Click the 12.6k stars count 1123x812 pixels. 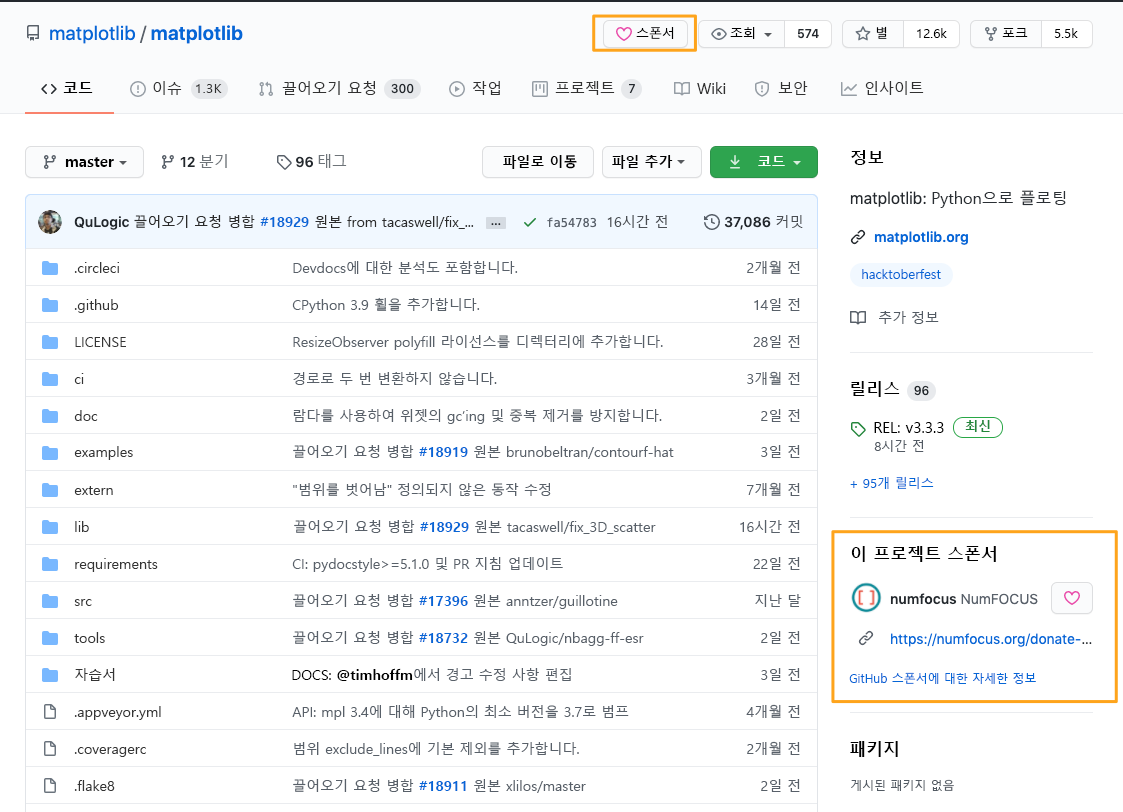931,34
